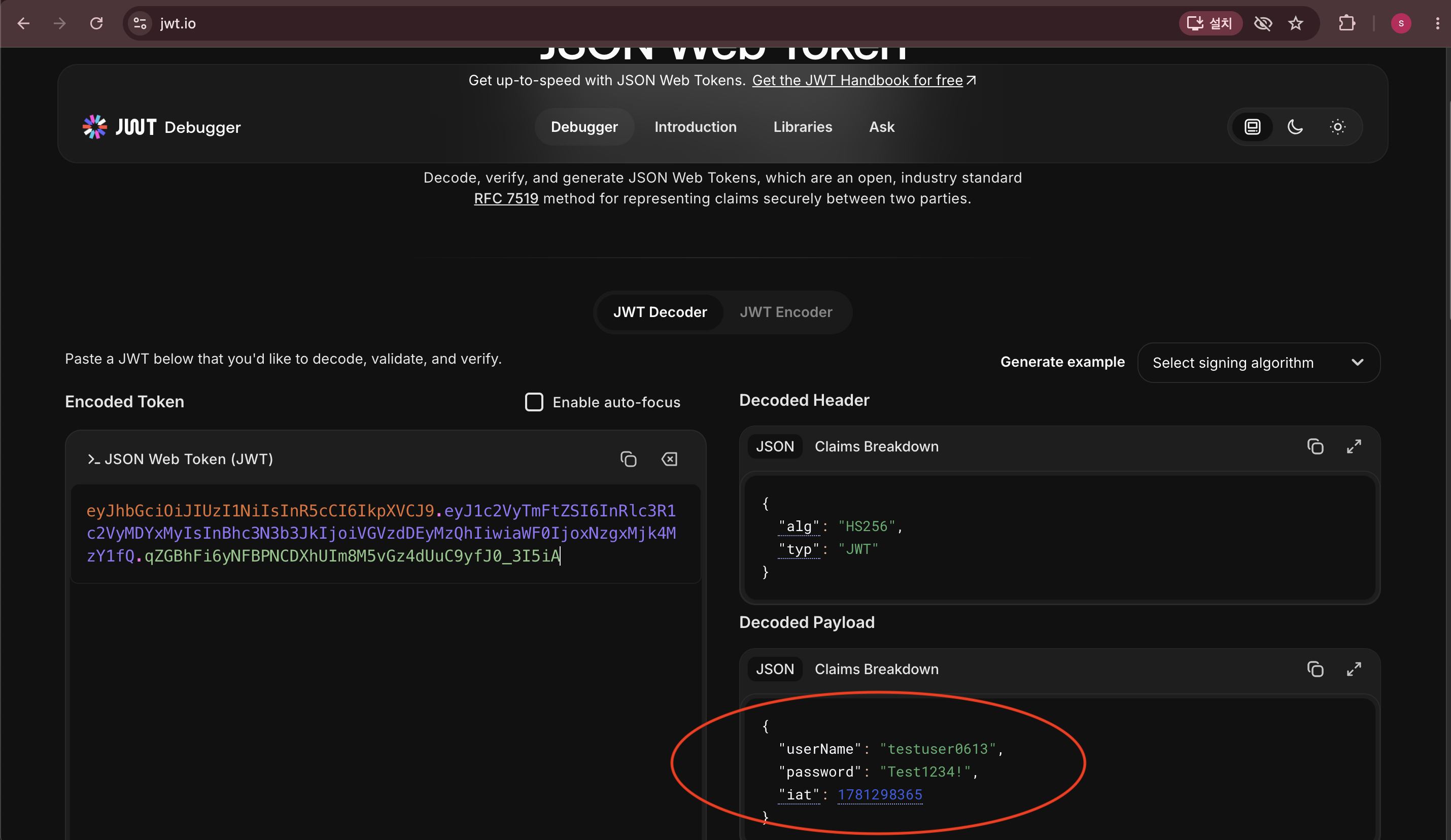The width and height of the screenshot is (1451, 840).
Task: Open Claims Breakdown in Decoded Payload
Action: pyautogui.click(x=876, y=669)
